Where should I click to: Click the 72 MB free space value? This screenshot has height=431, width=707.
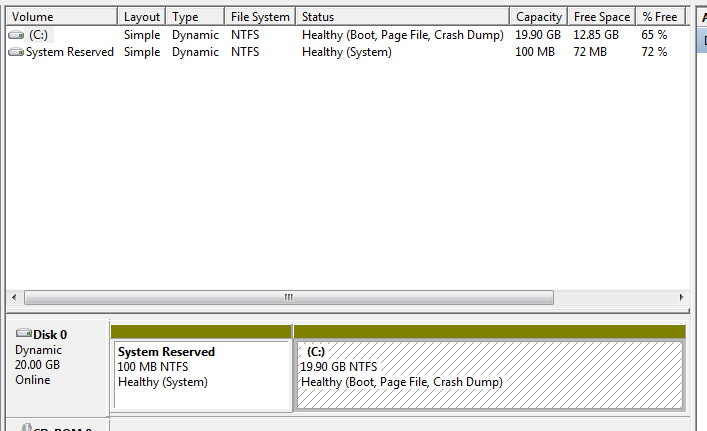coord(590,52)
